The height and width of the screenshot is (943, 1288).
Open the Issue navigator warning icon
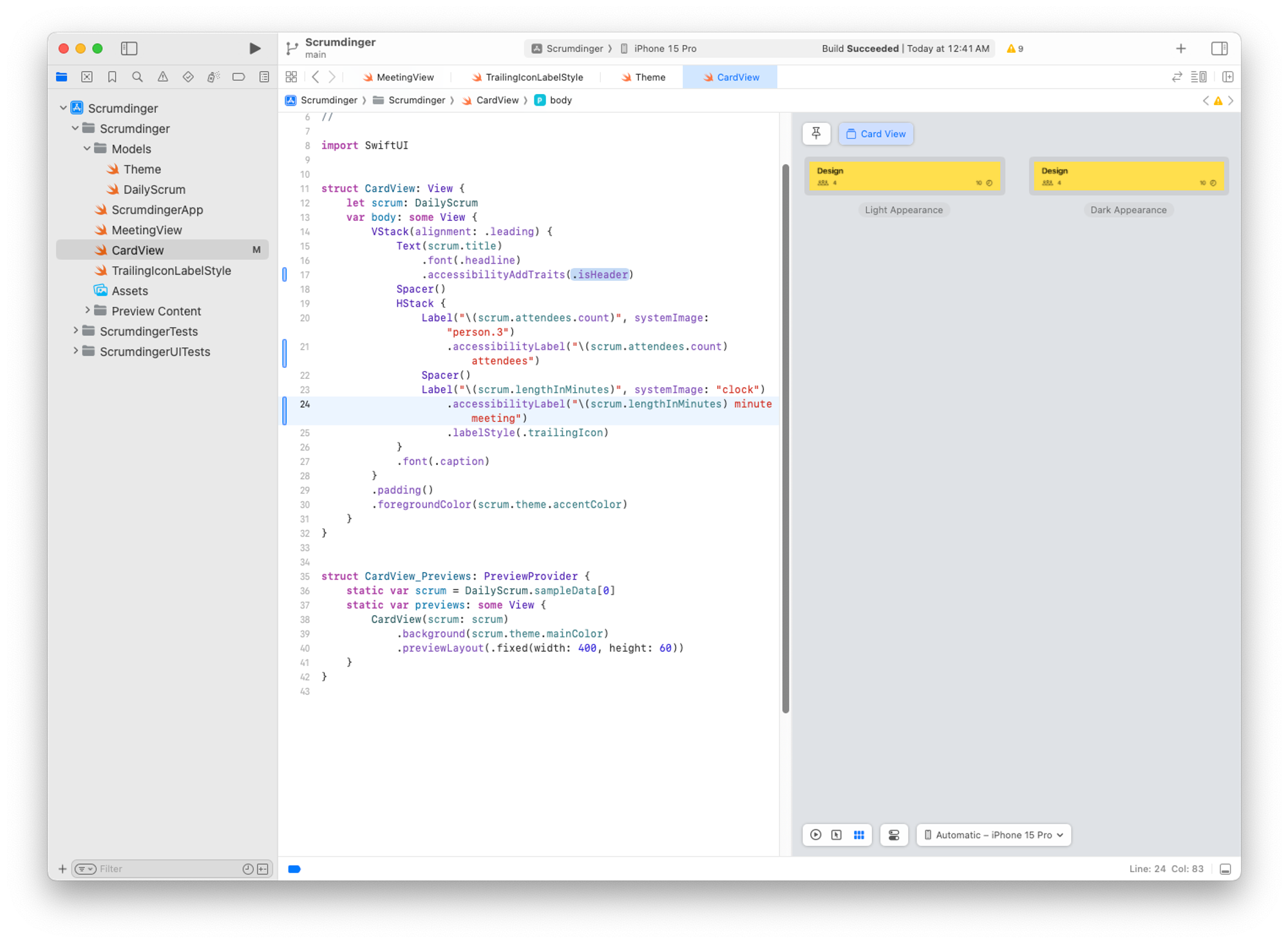[x=163, y=77]
